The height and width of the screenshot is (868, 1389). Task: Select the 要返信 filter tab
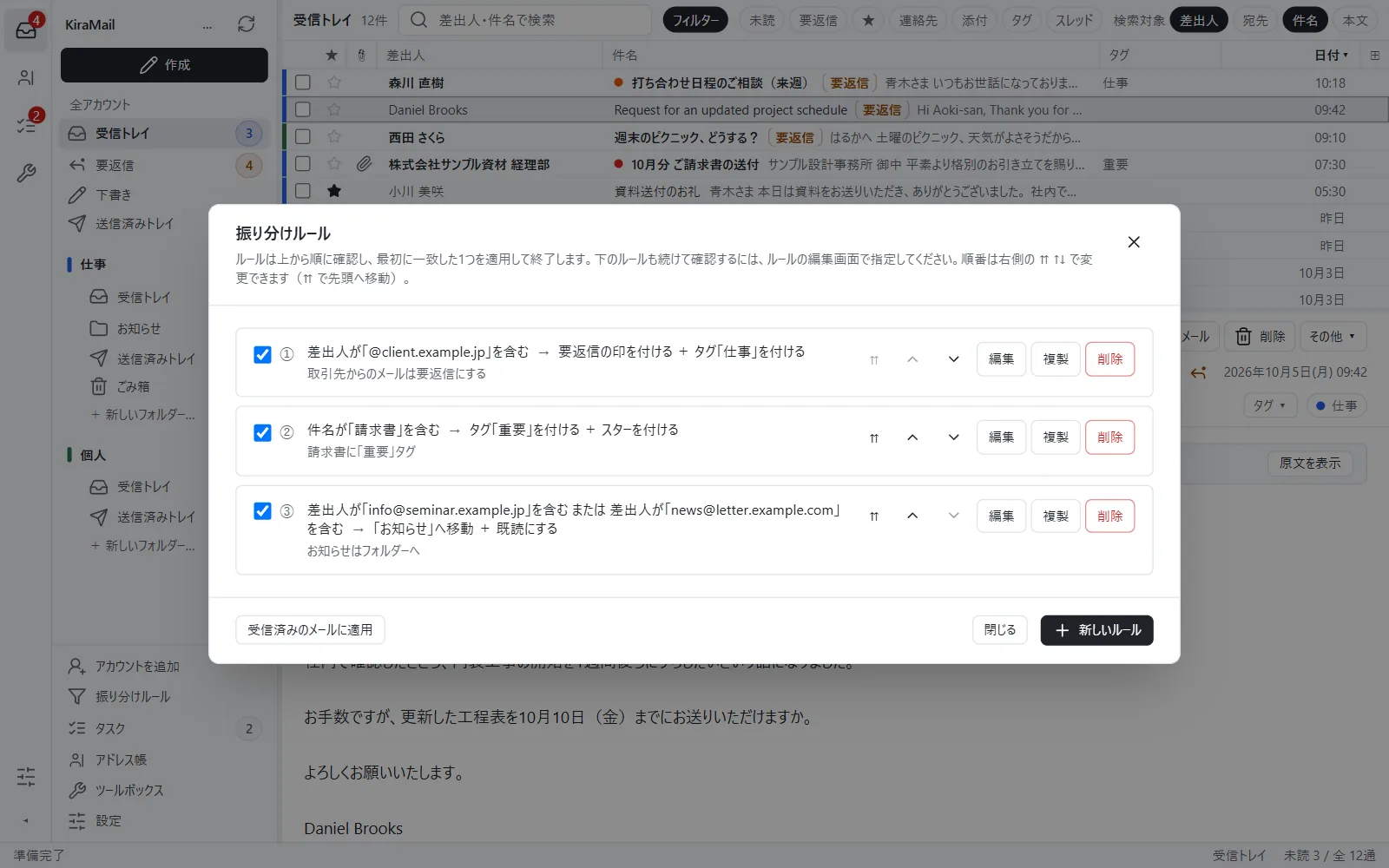818,20
